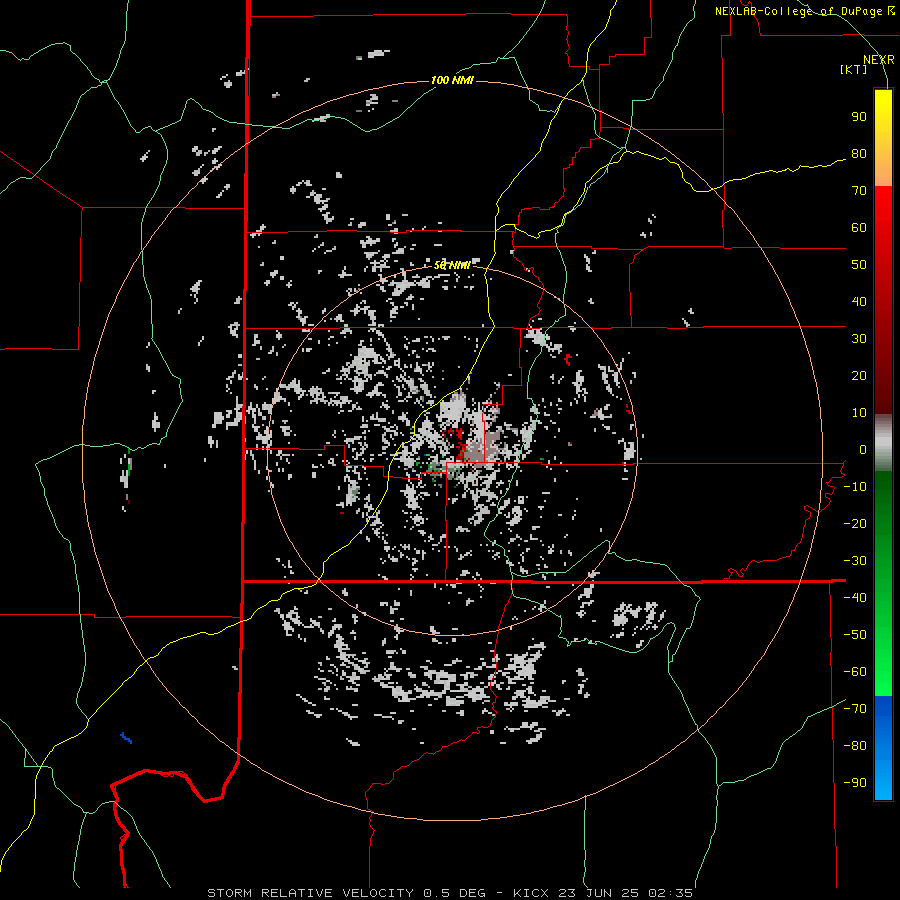Click the [KT] units label

coord(853,69)
